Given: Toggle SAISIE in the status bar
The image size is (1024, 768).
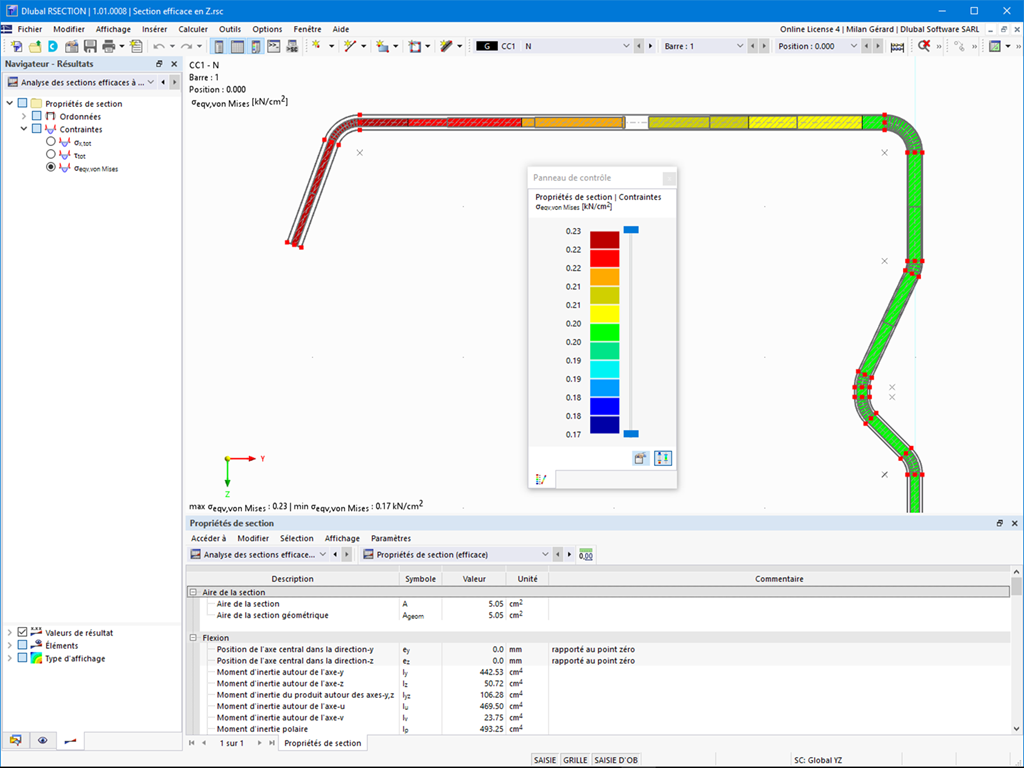Looking at the screenshot, I should pos(545,760).
